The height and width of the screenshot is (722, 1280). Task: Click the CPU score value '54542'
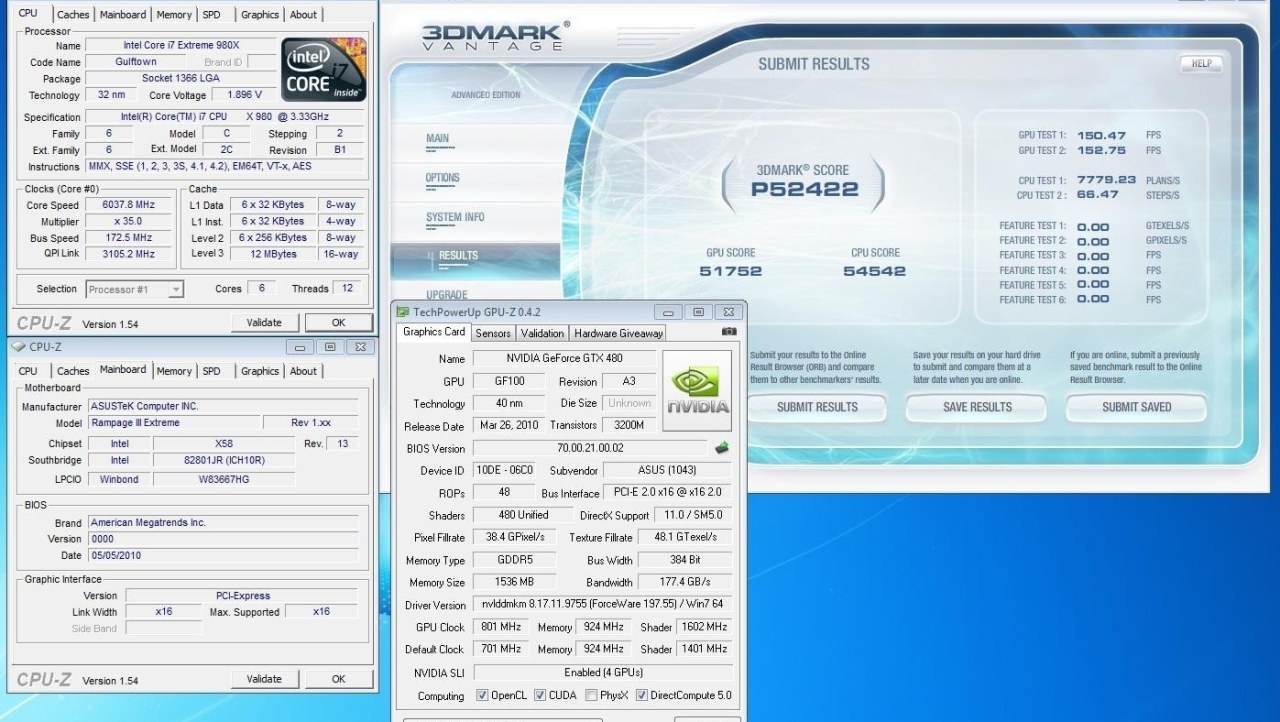[875, 271]
